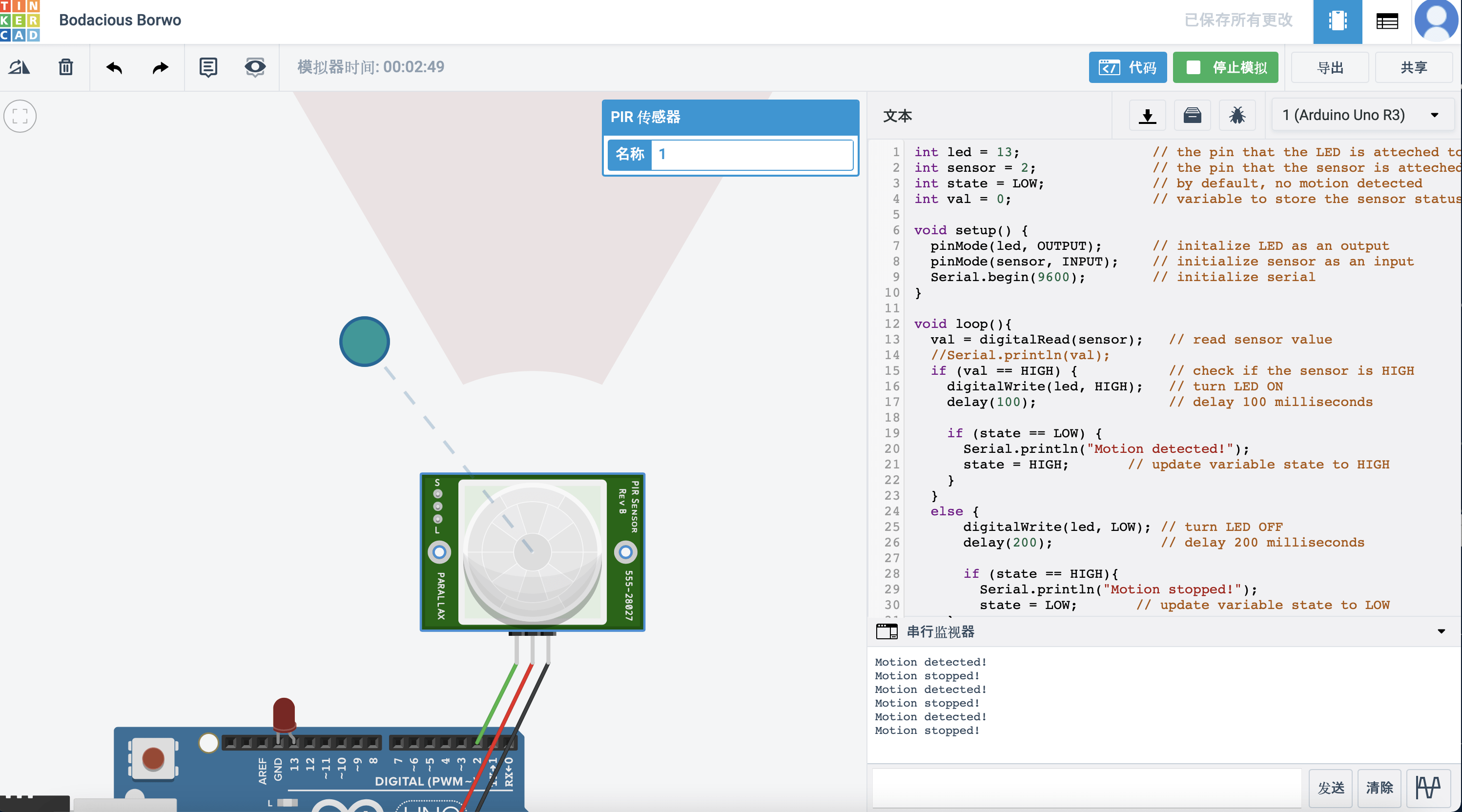The image size is (1462, 812).
Task: Click the PIR 传感器 panel header
Action: click(x=730, y=118)
